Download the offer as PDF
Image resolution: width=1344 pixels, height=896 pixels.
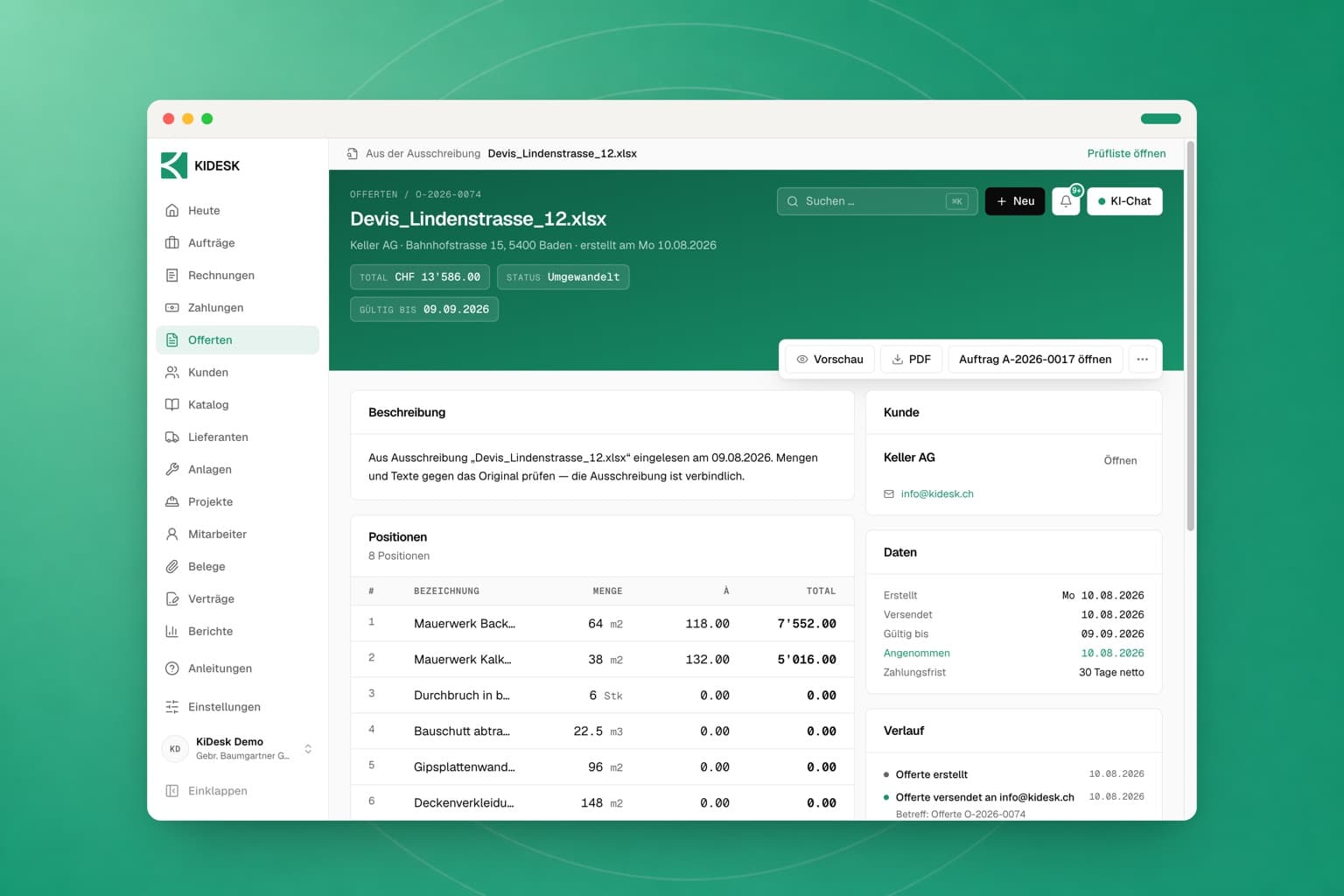(911, 360)
